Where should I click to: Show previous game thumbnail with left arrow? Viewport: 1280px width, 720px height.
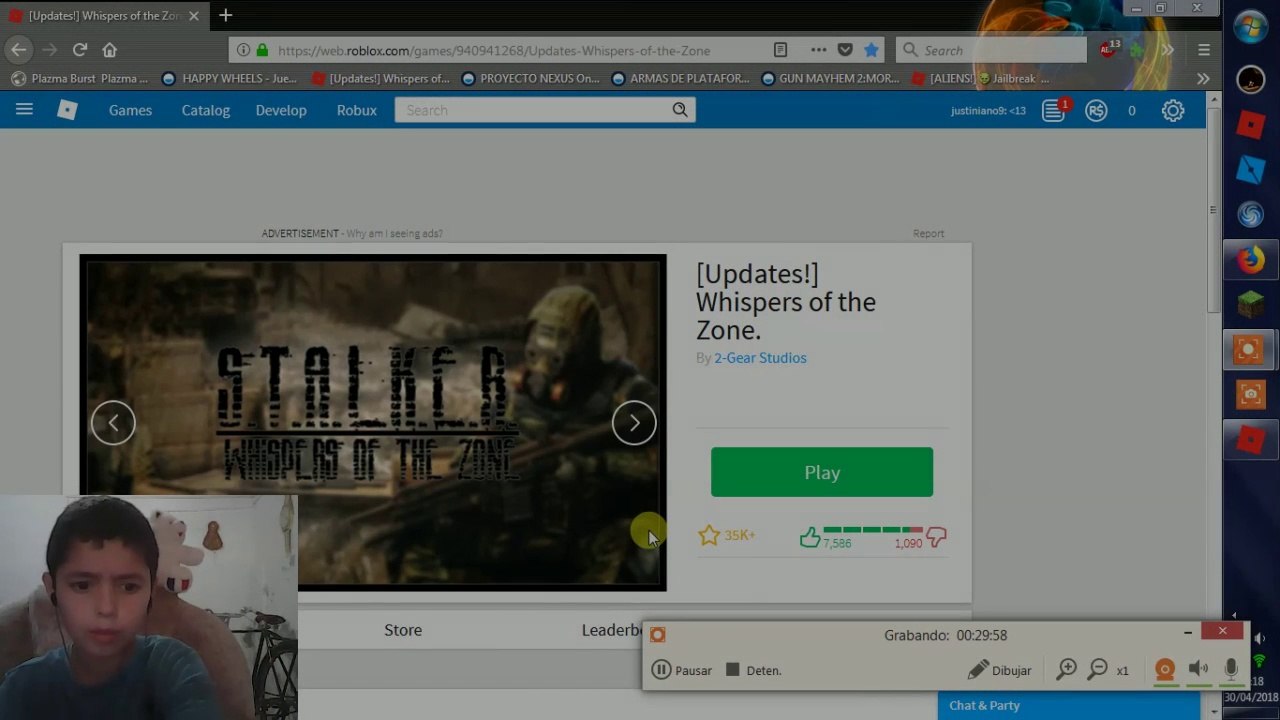[113, 423]
